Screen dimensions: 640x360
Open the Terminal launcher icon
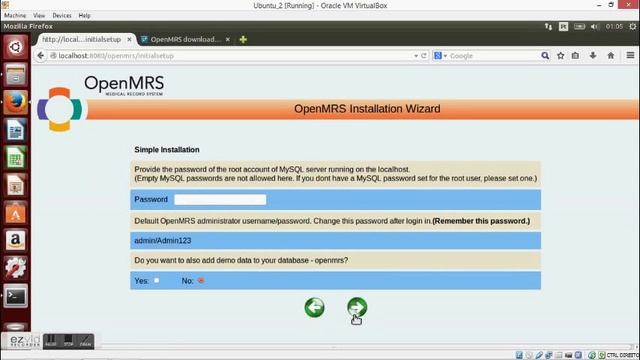tap(16, 296)
